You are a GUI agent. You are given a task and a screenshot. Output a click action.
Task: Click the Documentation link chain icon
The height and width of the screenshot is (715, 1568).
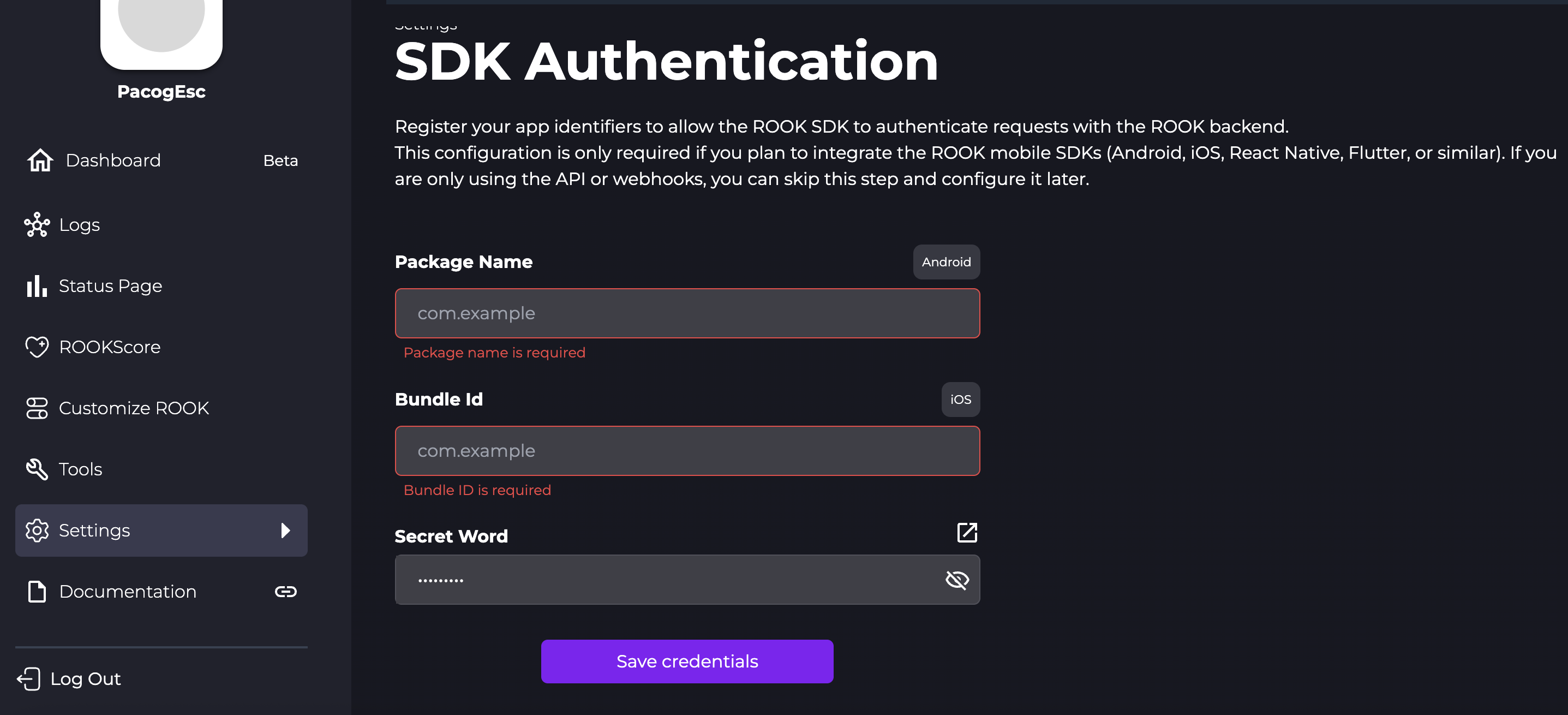285,591
